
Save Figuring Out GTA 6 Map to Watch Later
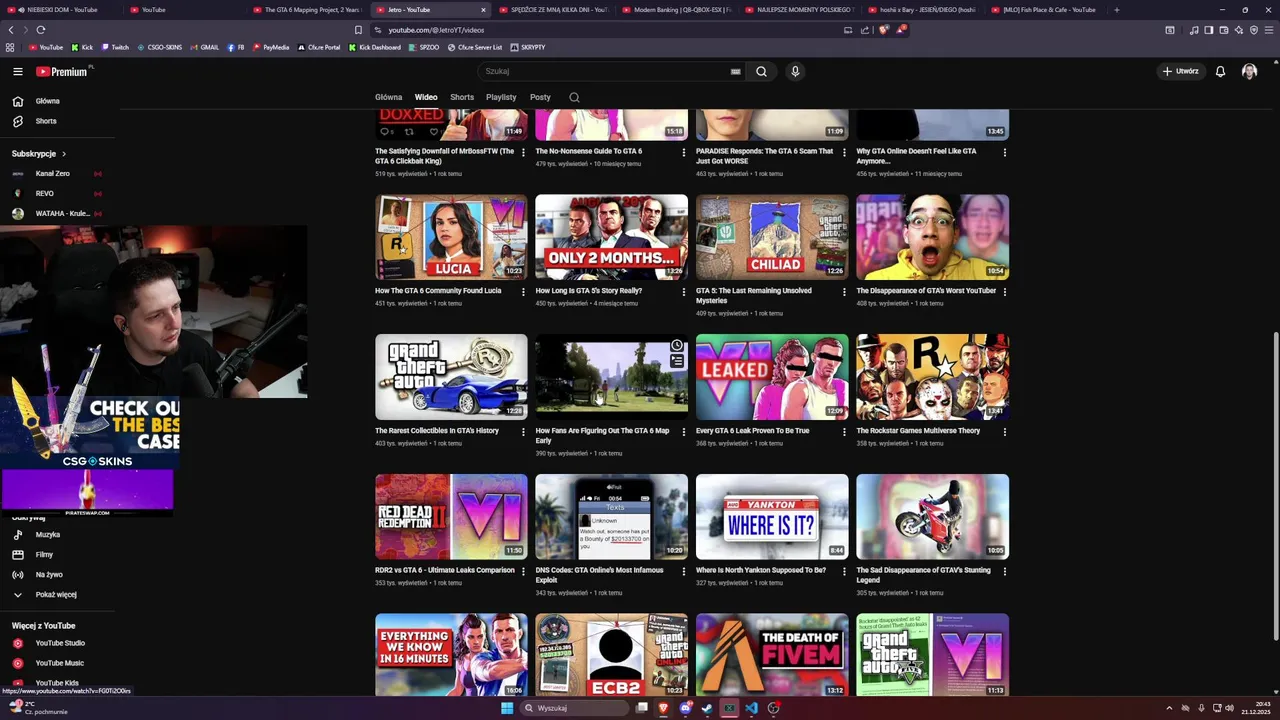(x=677, y=345)
